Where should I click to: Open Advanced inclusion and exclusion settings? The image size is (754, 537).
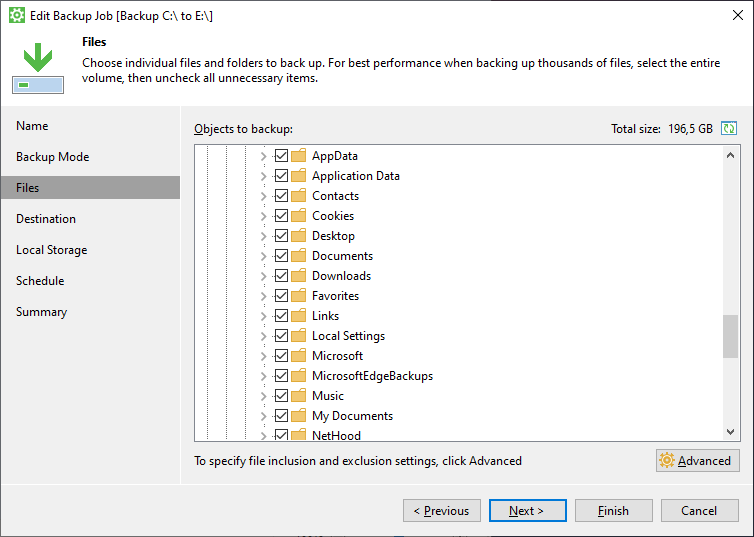(697, 461)
